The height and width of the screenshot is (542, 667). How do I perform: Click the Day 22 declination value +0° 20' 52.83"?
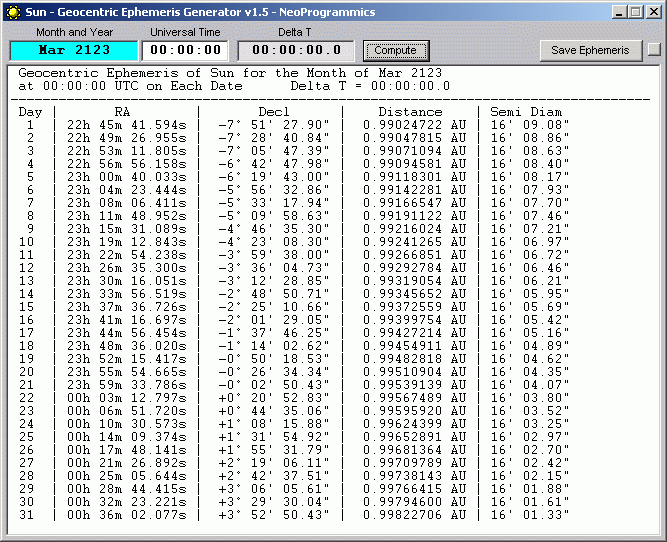[x=273, y=397]
